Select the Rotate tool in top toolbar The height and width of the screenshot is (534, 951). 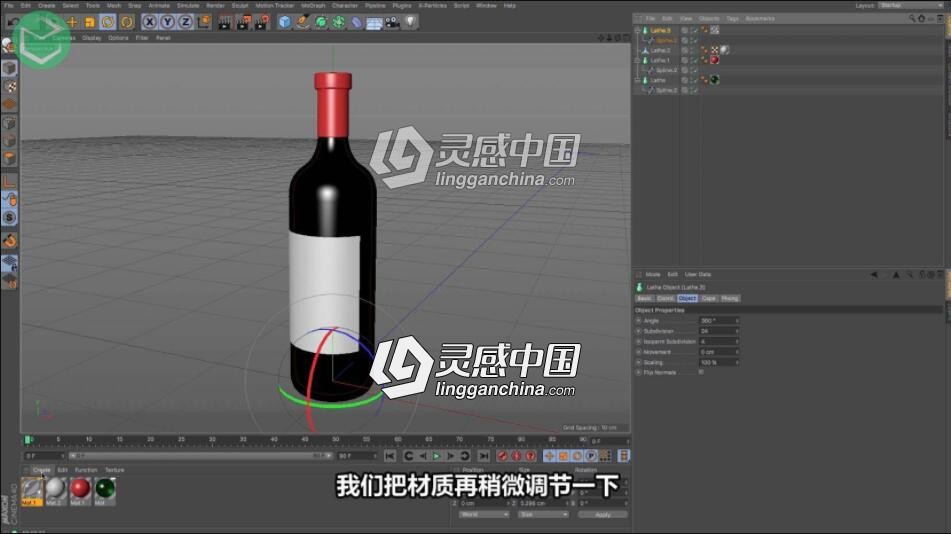coord(108,22)
